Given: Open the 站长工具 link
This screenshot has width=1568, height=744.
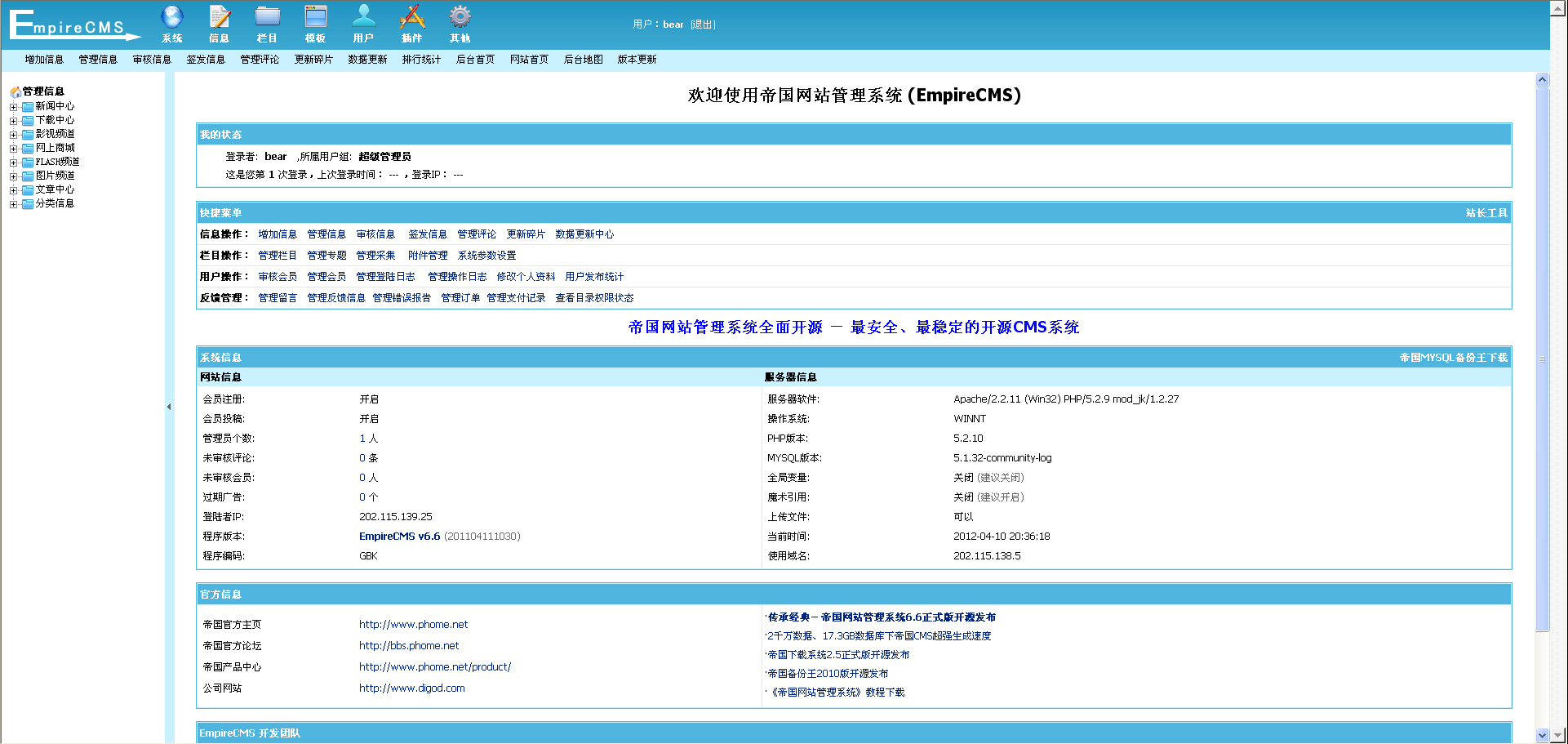Looking at the screenshot, I should [x=1486, y=213].
